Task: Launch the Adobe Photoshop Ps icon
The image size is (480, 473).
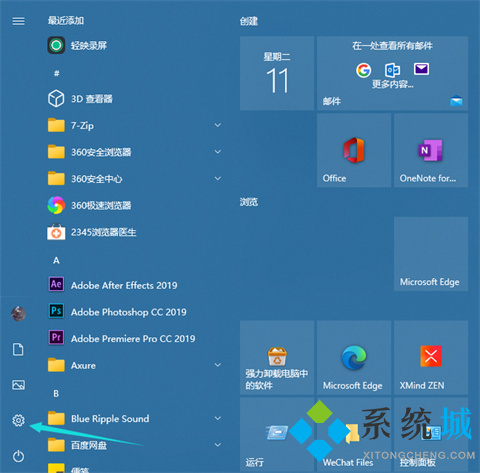Action: (x=56, y=311)
